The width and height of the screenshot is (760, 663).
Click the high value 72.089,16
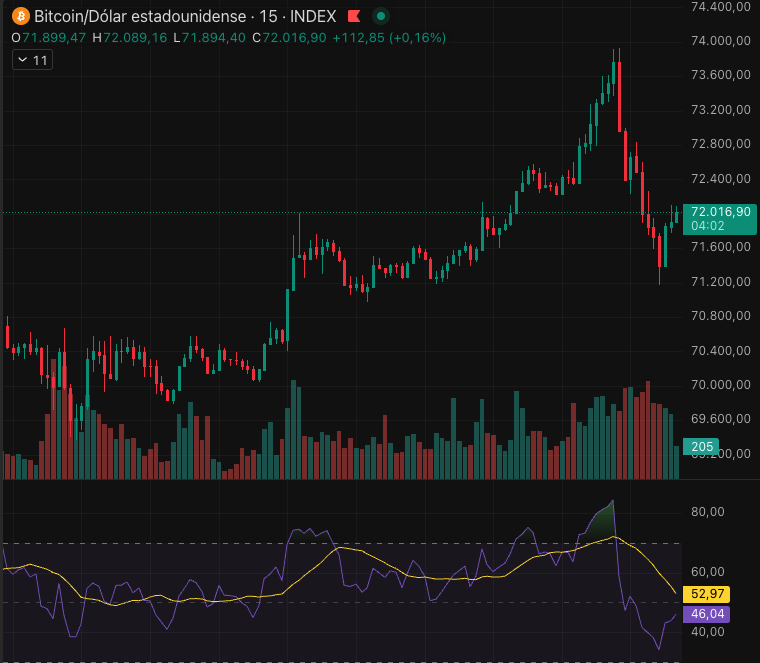pyautogui.click(x=135, y=38)
